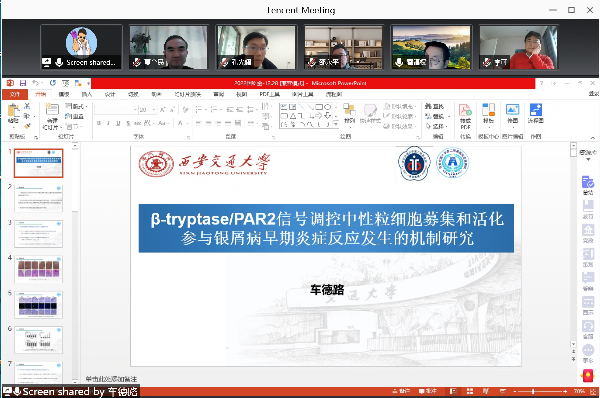Cut selection using the scissors icon

coord(27,106)
